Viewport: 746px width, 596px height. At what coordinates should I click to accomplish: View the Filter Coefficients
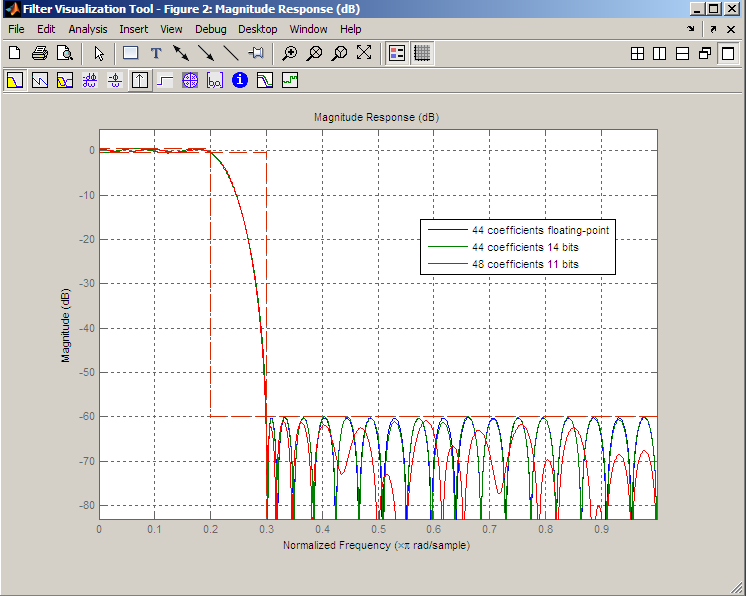(x=215, y=80)
